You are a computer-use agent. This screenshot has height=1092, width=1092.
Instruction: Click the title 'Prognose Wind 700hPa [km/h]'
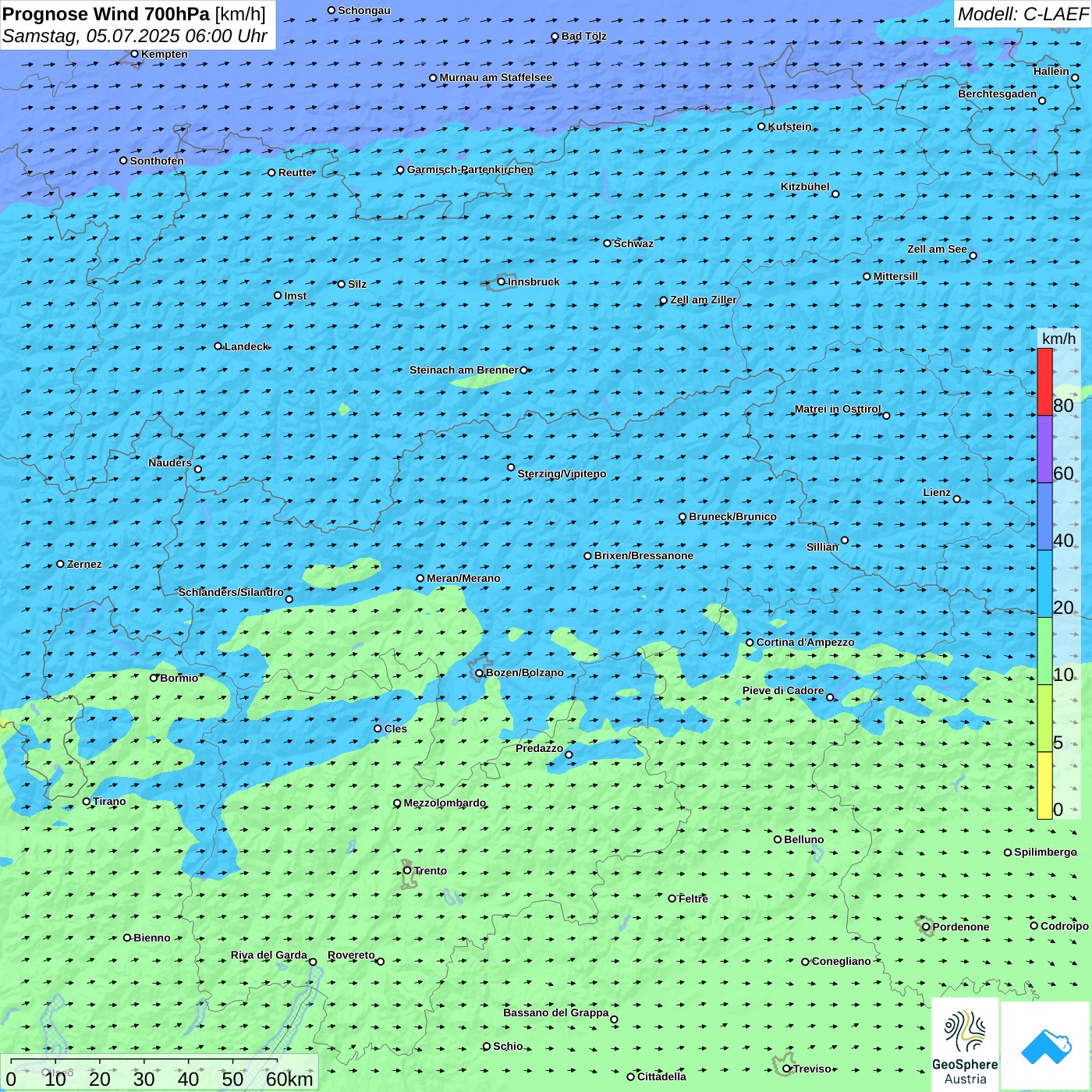134,14
